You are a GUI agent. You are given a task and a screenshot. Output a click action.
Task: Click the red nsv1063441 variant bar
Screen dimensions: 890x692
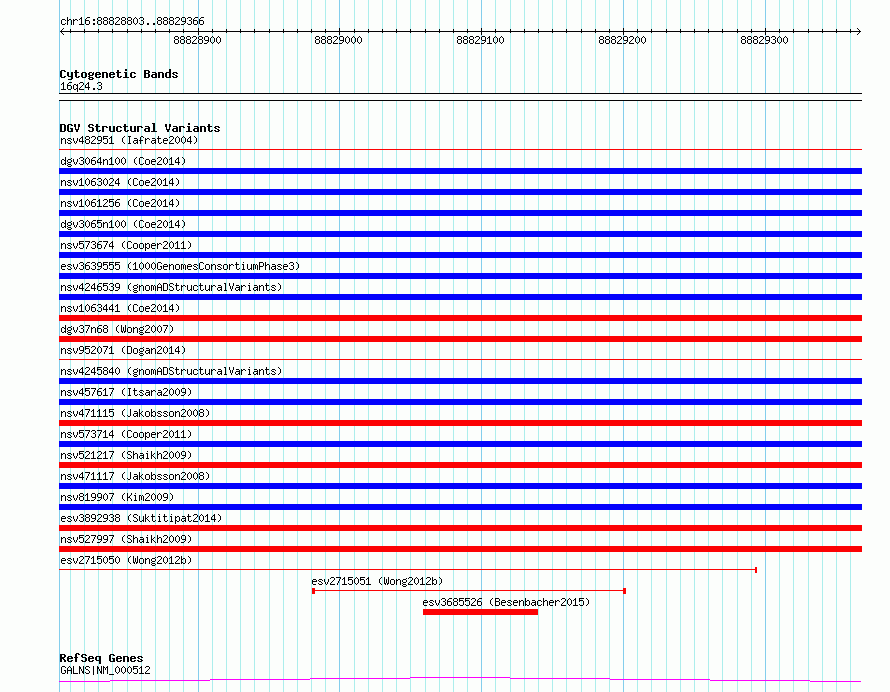pyautogui.click(x=460, y=318)
